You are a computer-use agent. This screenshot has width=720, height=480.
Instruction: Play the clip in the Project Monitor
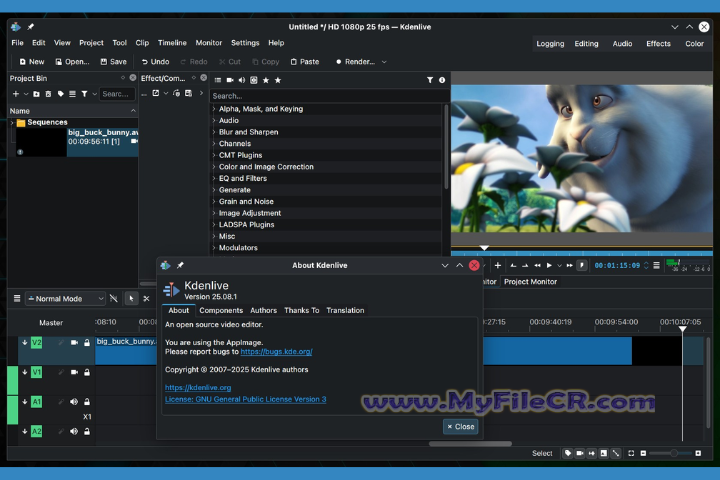(549, 265)
